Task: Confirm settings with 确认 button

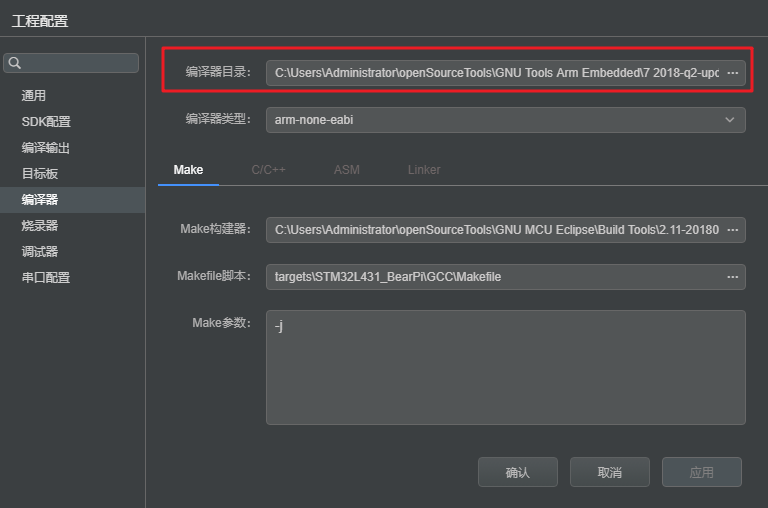Action: (518, 472)
